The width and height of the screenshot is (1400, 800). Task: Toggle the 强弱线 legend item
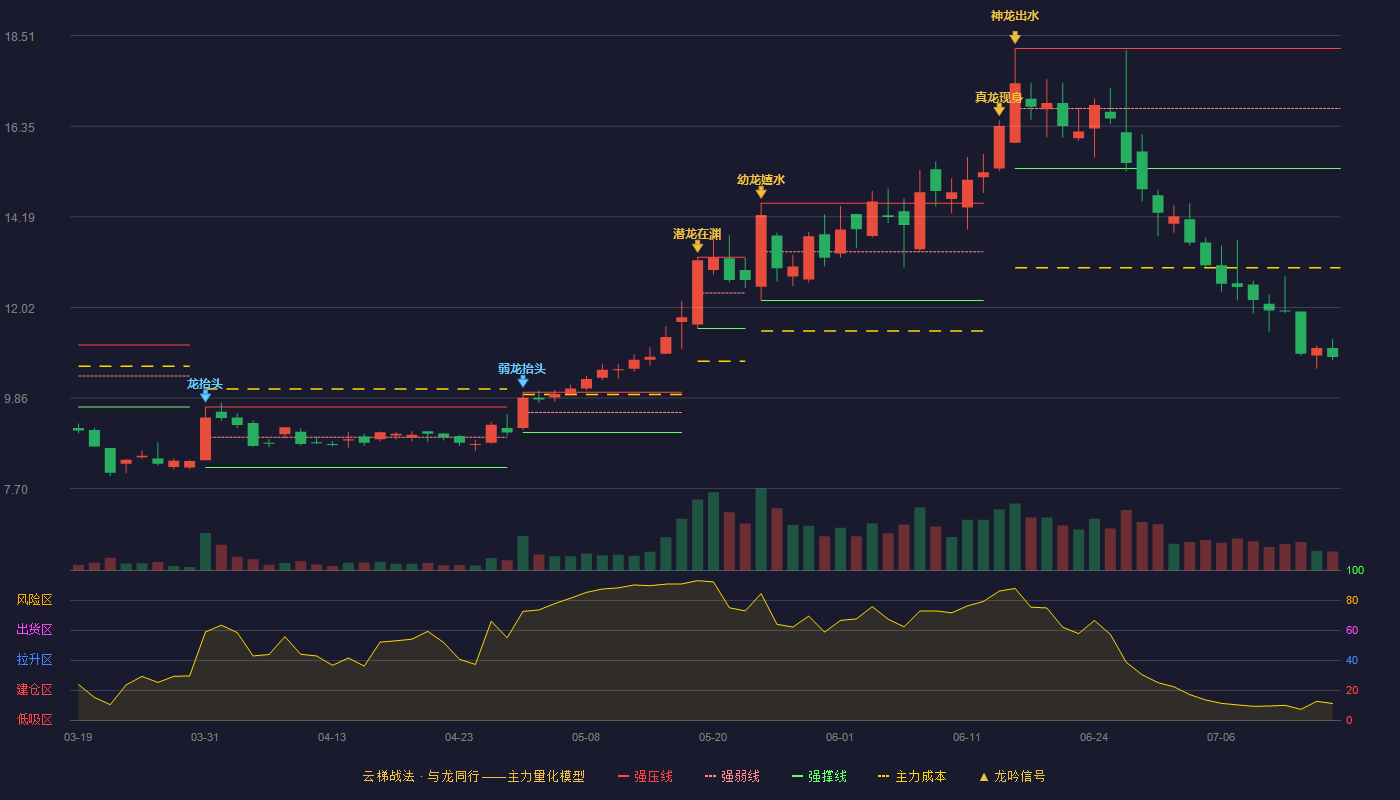732,776
